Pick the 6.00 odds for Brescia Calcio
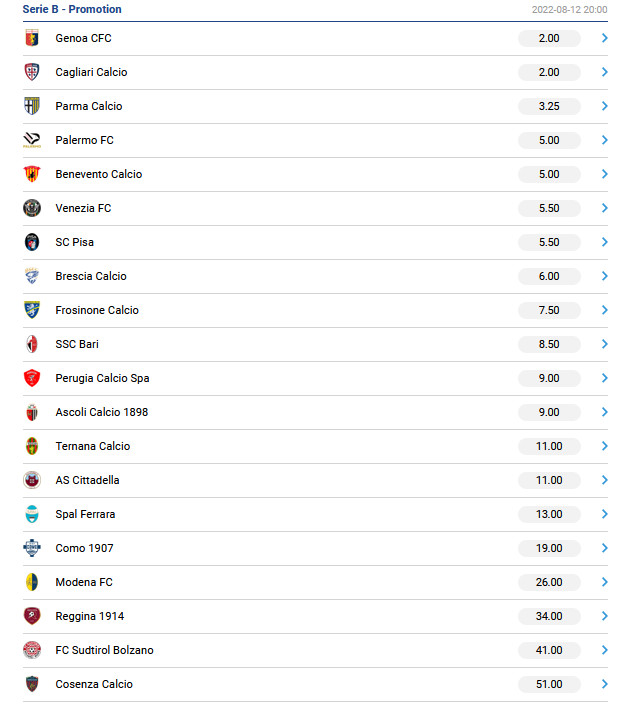 pos(549,276)
